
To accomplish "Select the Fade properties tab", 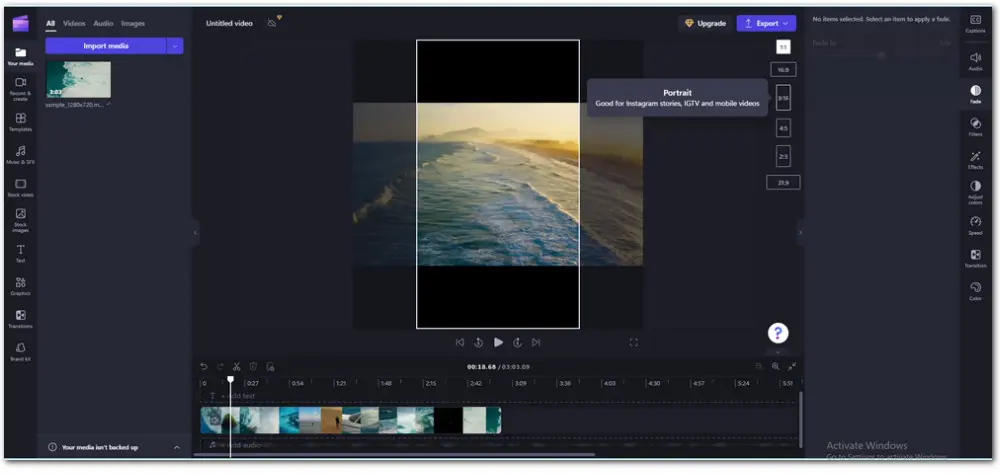I will [x=975, y=94].
